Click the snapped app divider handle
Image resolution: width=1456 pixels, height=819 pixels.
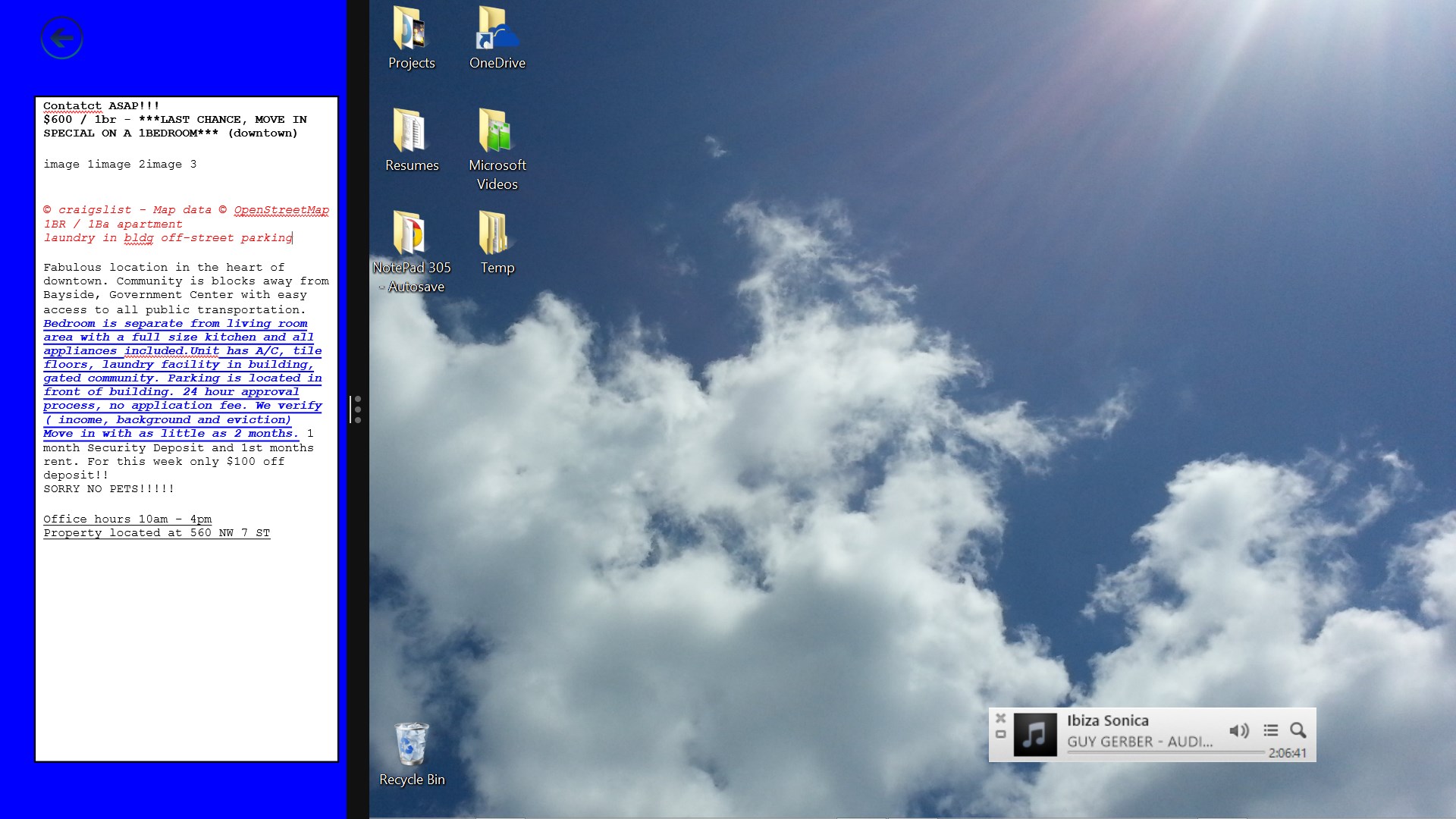[357, 409]
